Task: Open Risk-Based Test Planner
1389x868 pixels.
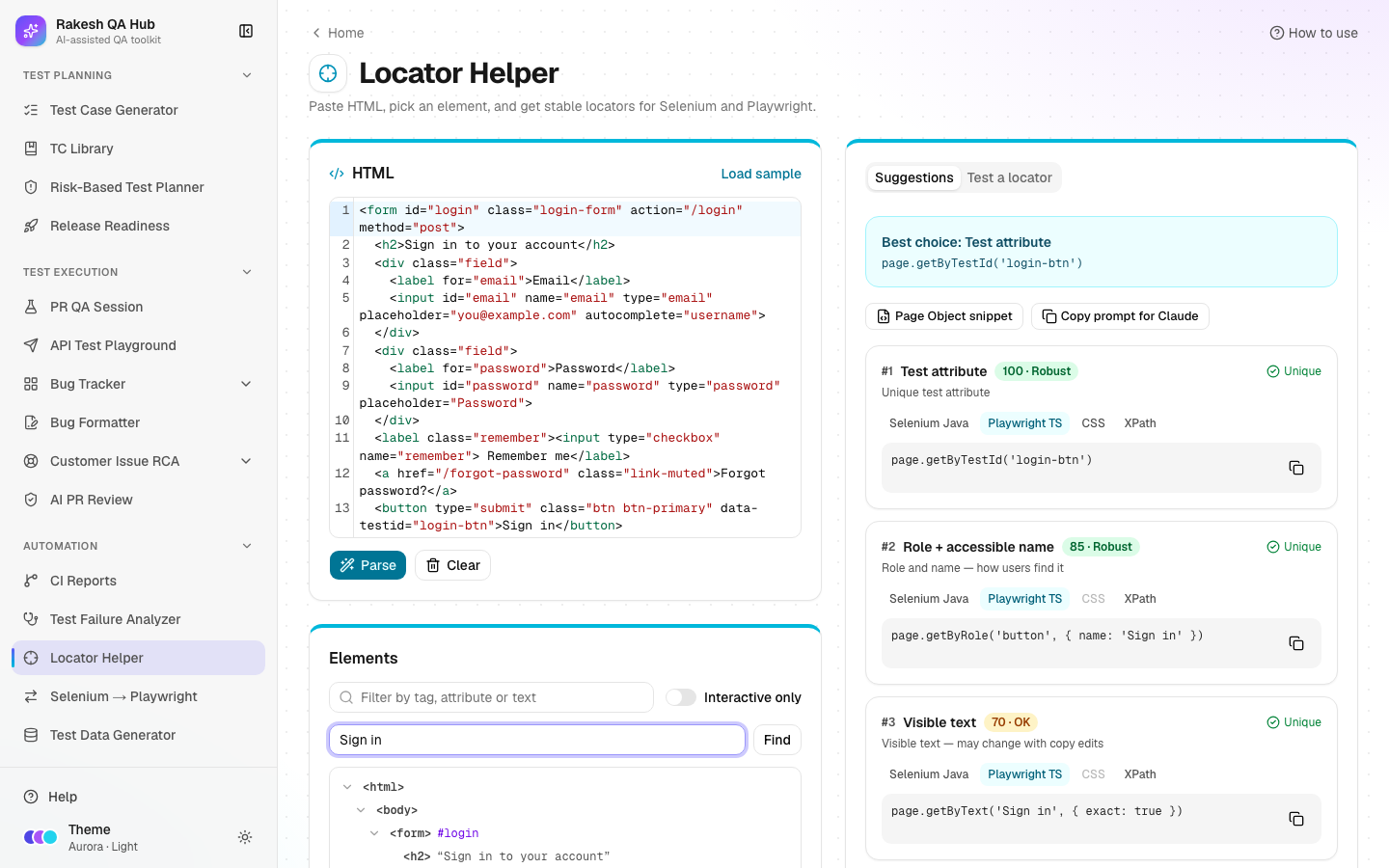Action: coord(138,187)
